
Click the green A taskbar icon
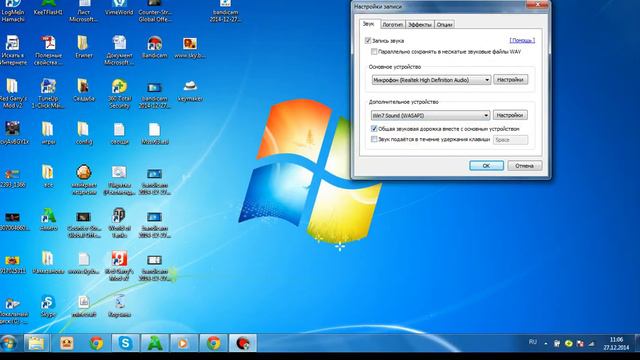(x=154, y=343)
